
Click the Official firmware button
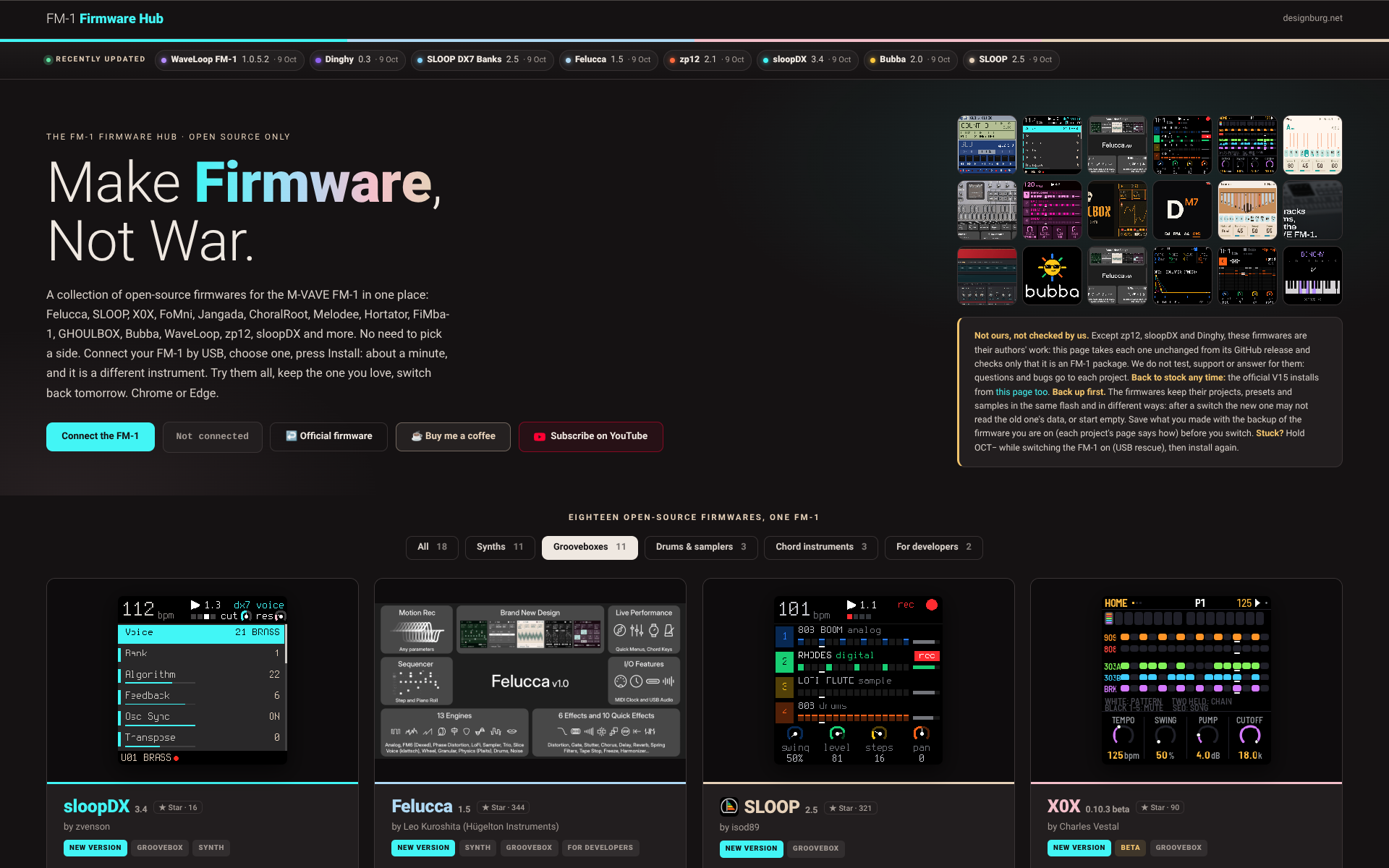(328, 437)
